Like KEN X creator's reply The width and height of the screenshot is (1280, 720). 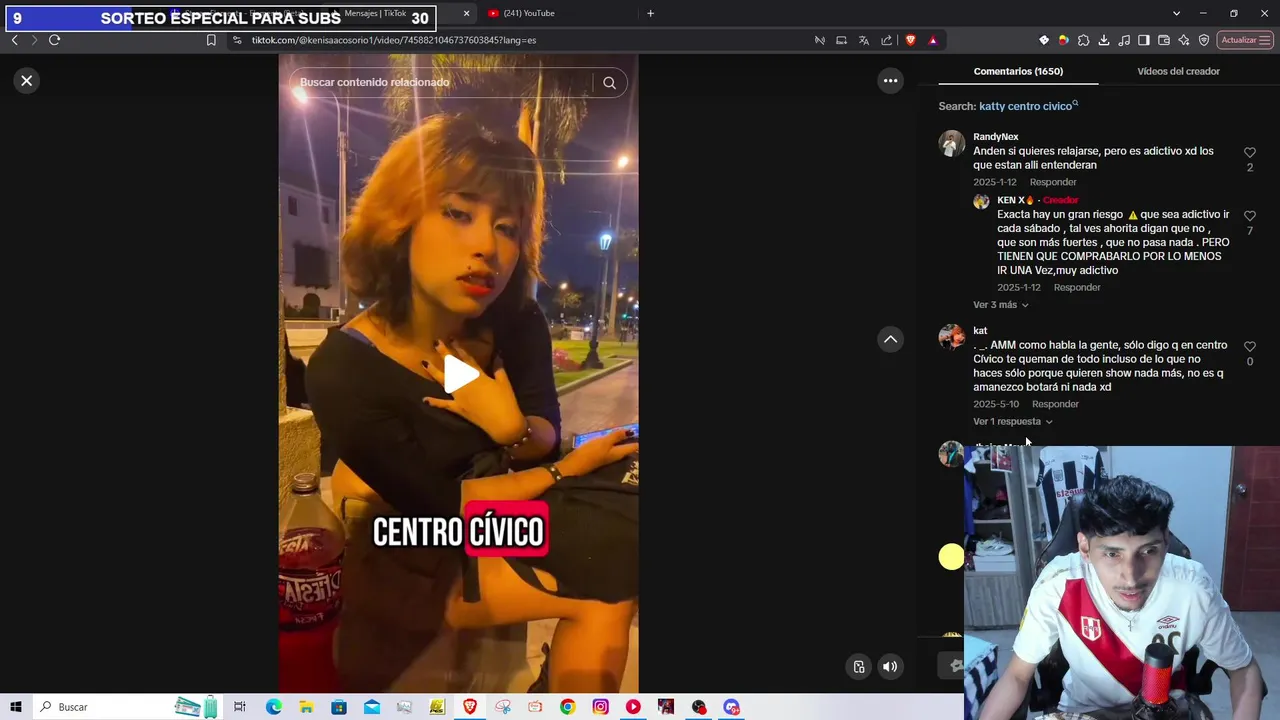[x=1249, y=216]
